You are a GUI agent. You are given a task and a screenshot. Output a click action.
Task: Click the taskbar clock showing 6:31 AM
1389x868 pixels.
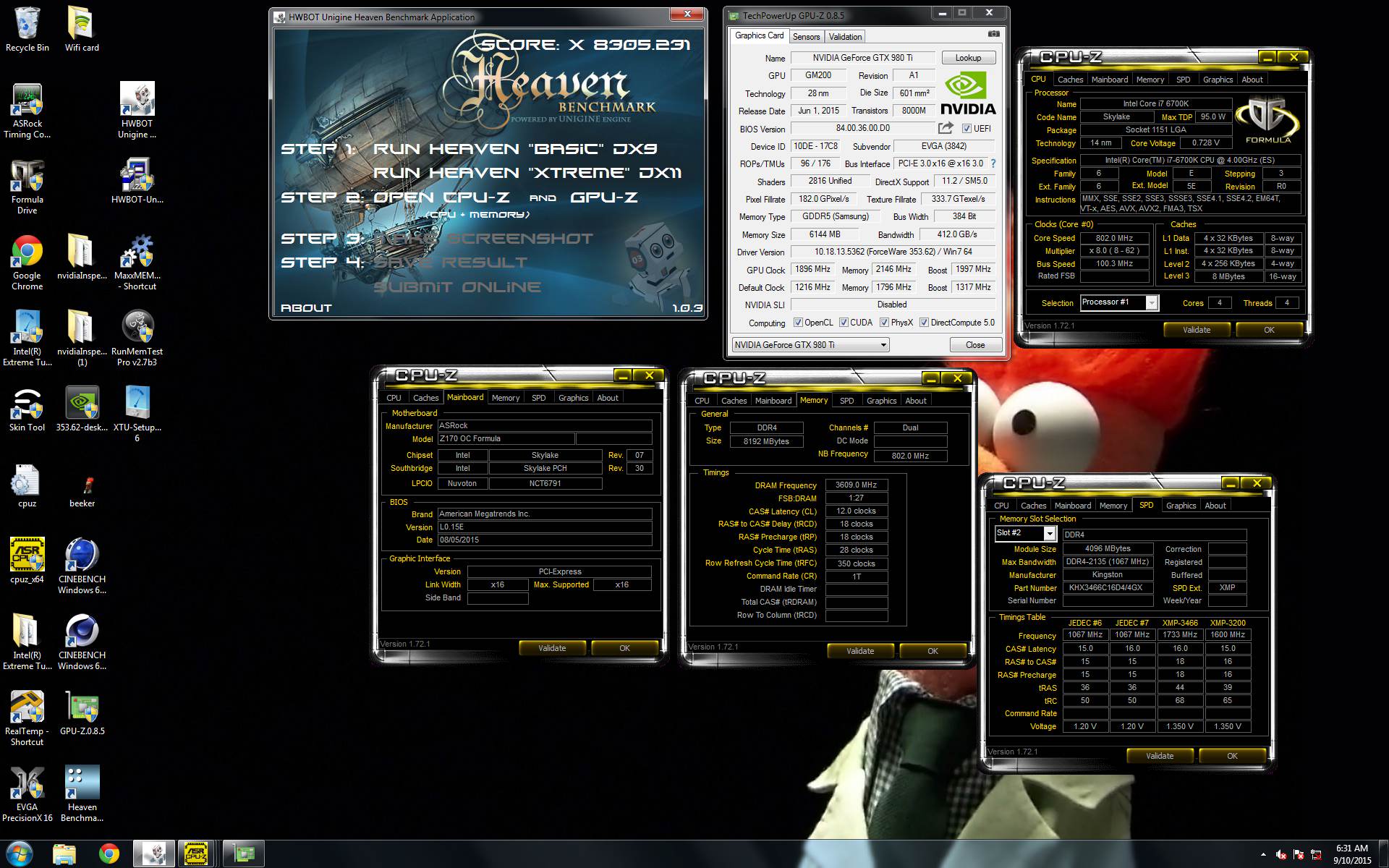pyautogui.click(x=1351, y=854)
